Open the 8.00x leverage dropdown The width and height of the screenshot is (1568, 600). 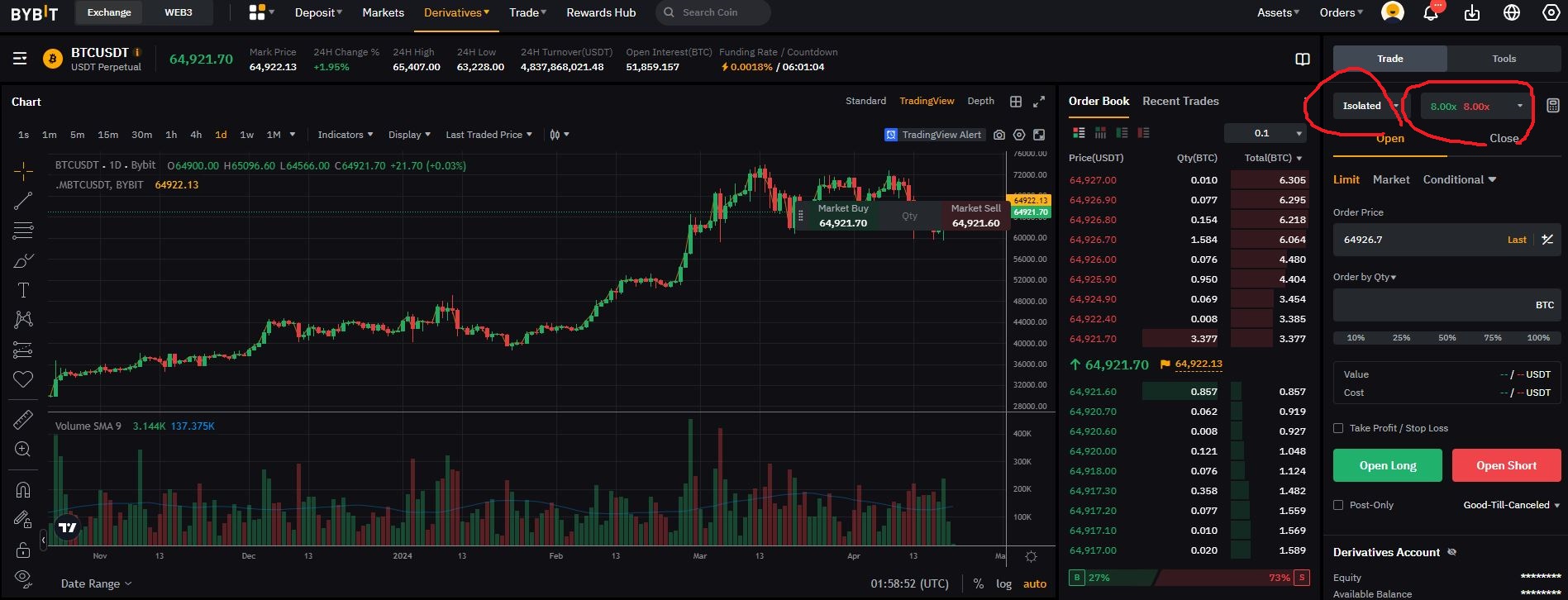pyautogui.click(x=1476, y=106)
